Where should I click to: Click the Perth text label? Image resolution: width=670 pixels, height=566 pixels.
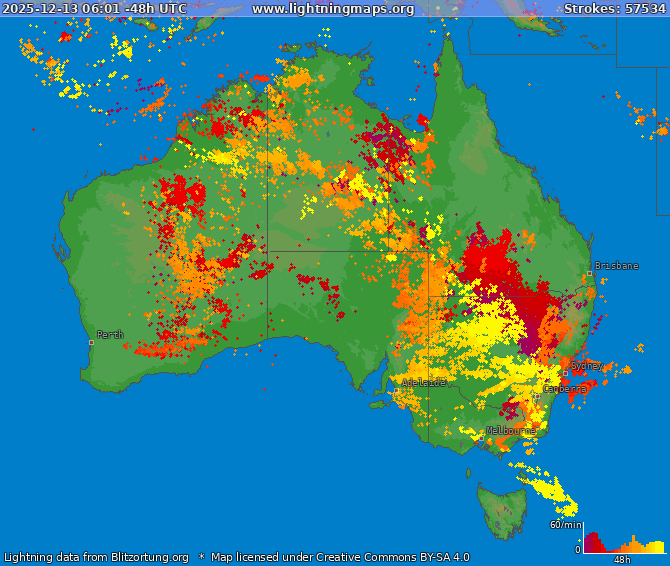110,334
